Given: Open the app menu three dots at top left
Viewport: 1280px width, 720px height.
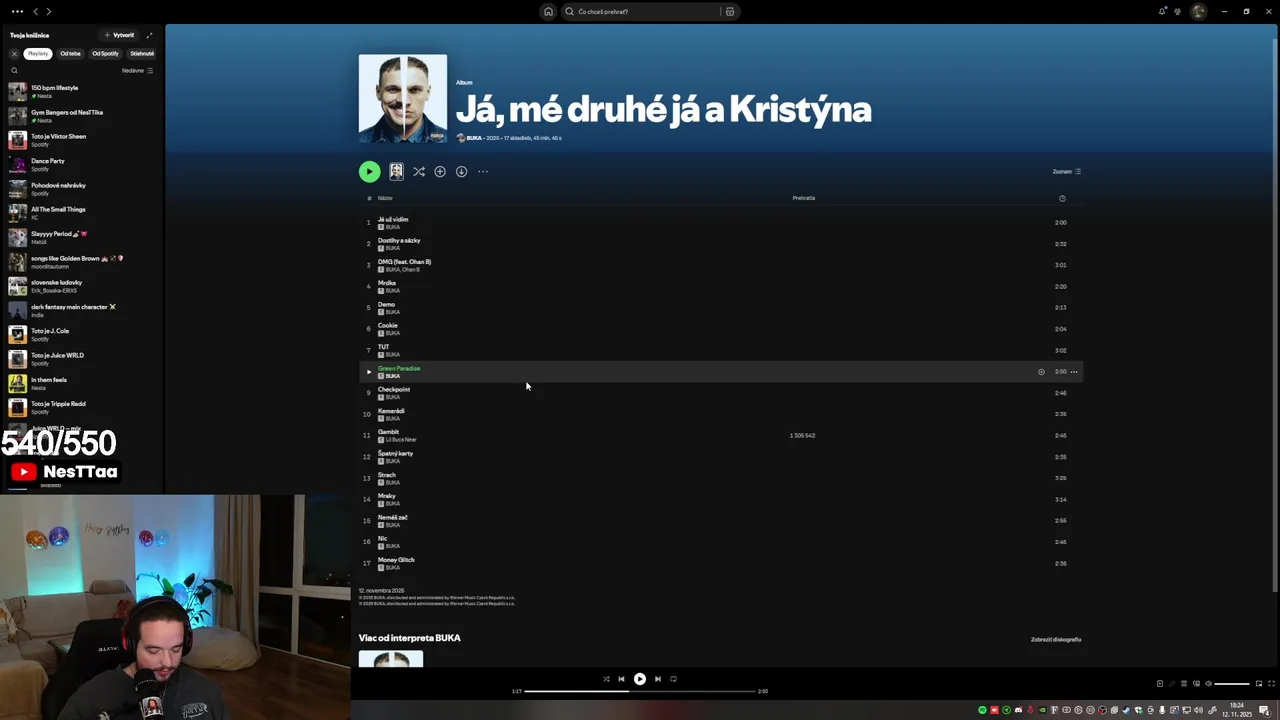Looking at the screenshot, I should click(17, 11).
